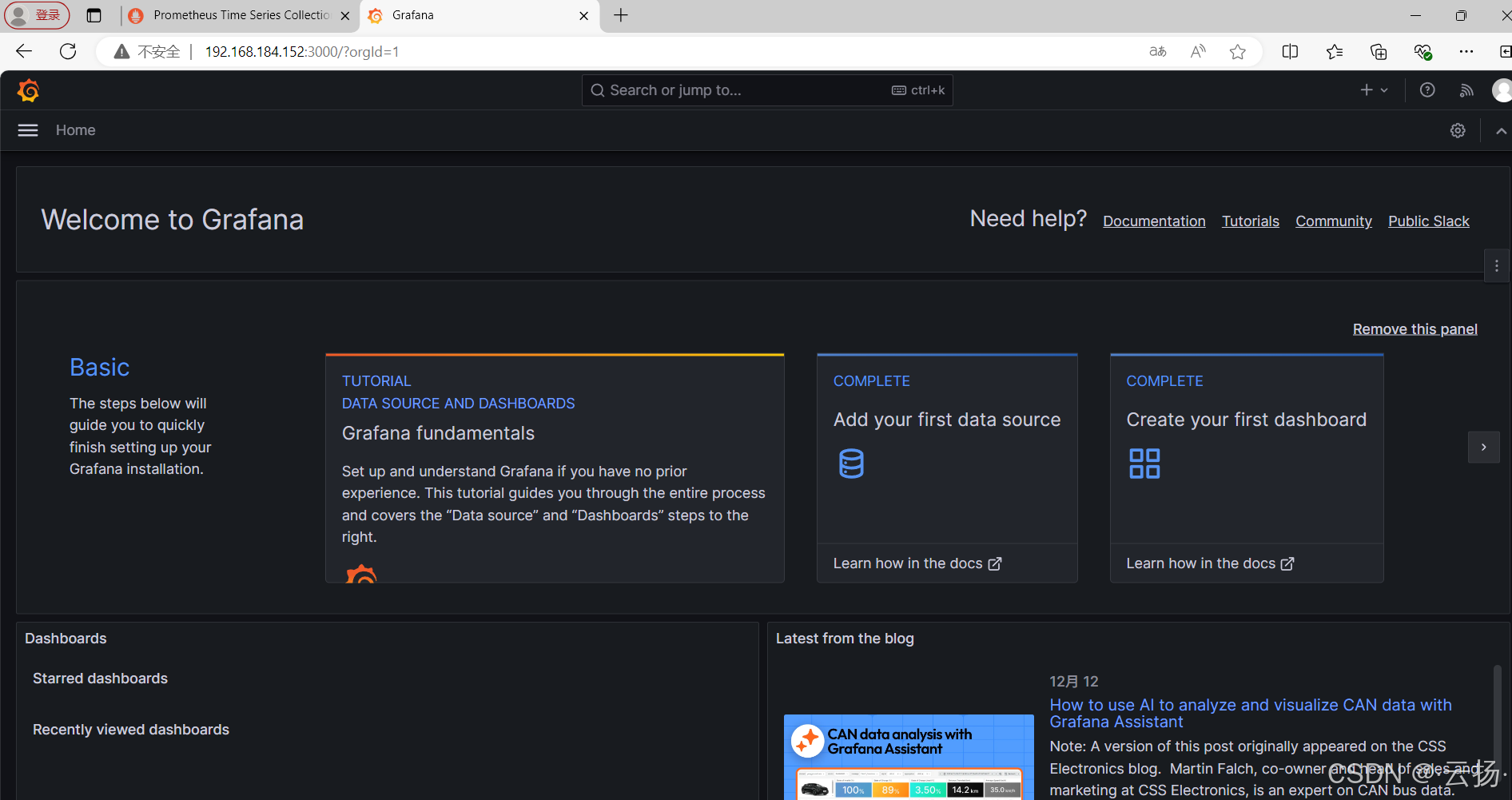Open Learn how in docs under data source
The width and height of the screenshot is (1512, 800).
point(917,563)
